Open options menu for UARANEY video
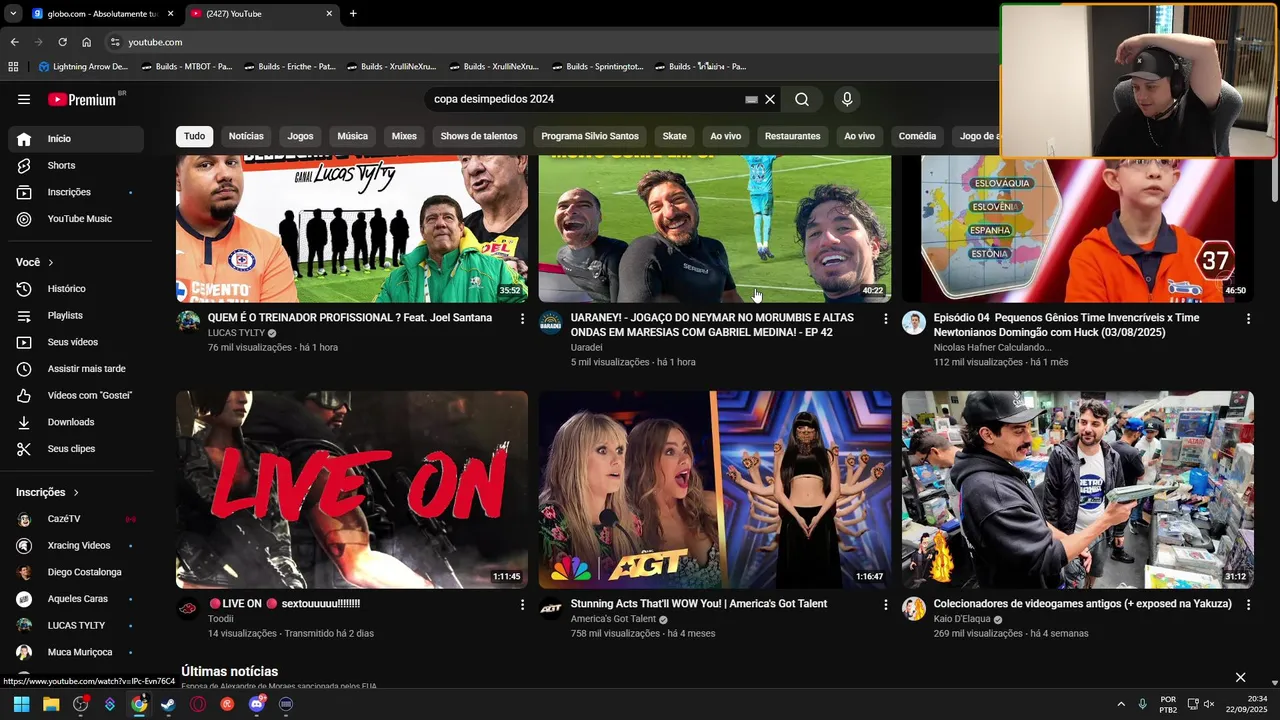The height and width of the screenshot is (720, 1280). [x=885, y=319]
